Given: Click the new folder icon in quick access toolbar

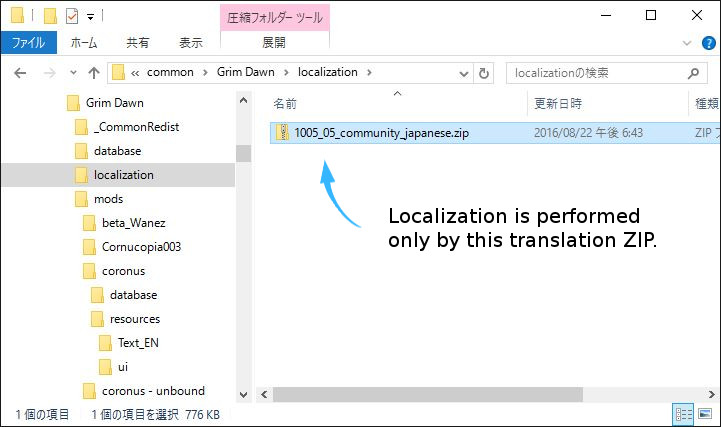Looking at the screenshot, I should click(49, 16).
